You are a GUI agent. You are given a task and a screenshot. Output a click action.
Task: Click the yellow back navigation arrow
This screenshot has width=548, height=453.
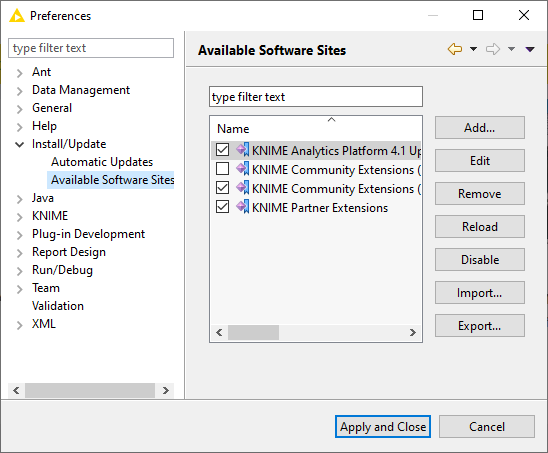coord(455,49)
